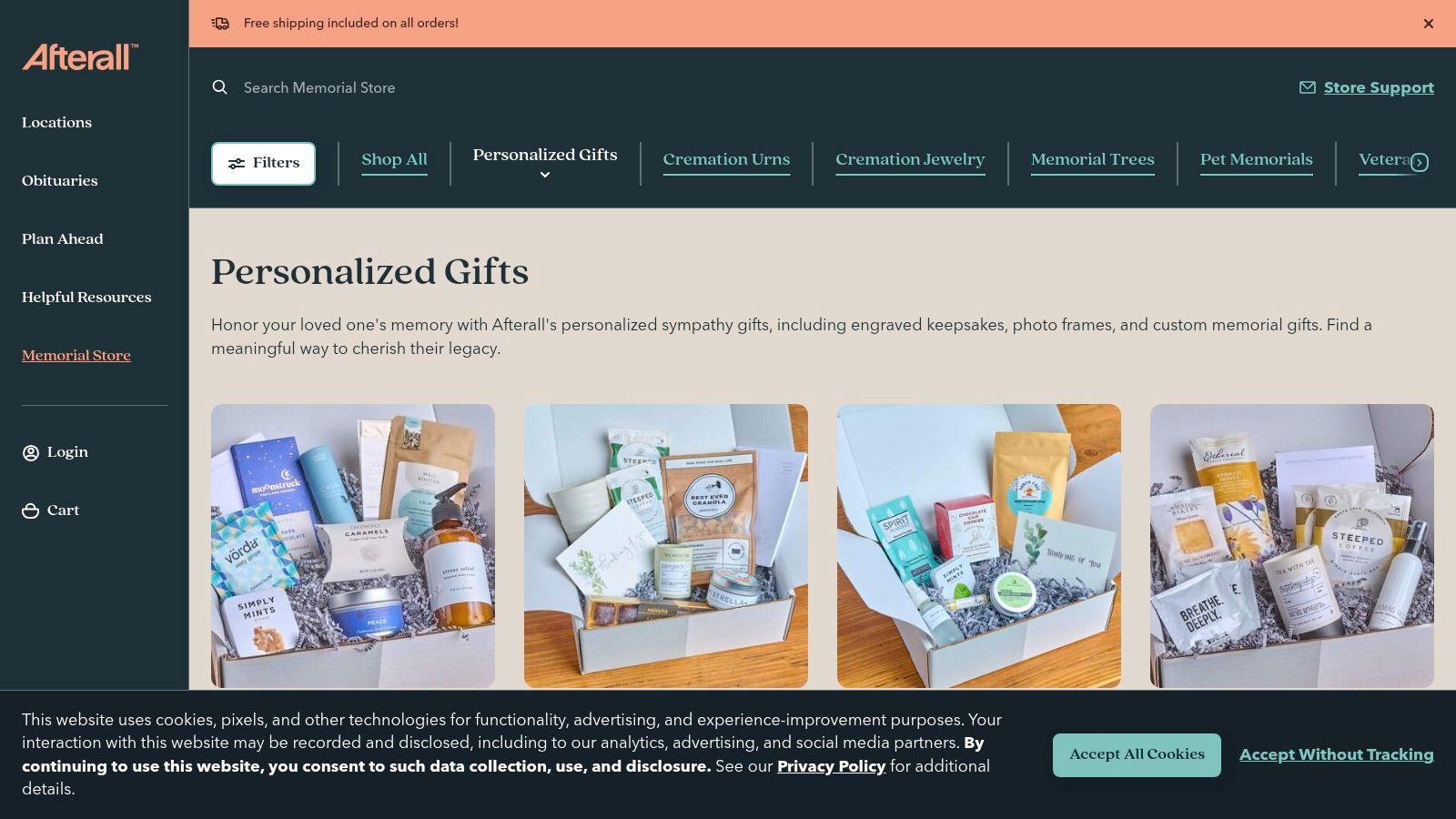Select the Shop All tab
Screen dimensions: 1456x819
point(394,159)
